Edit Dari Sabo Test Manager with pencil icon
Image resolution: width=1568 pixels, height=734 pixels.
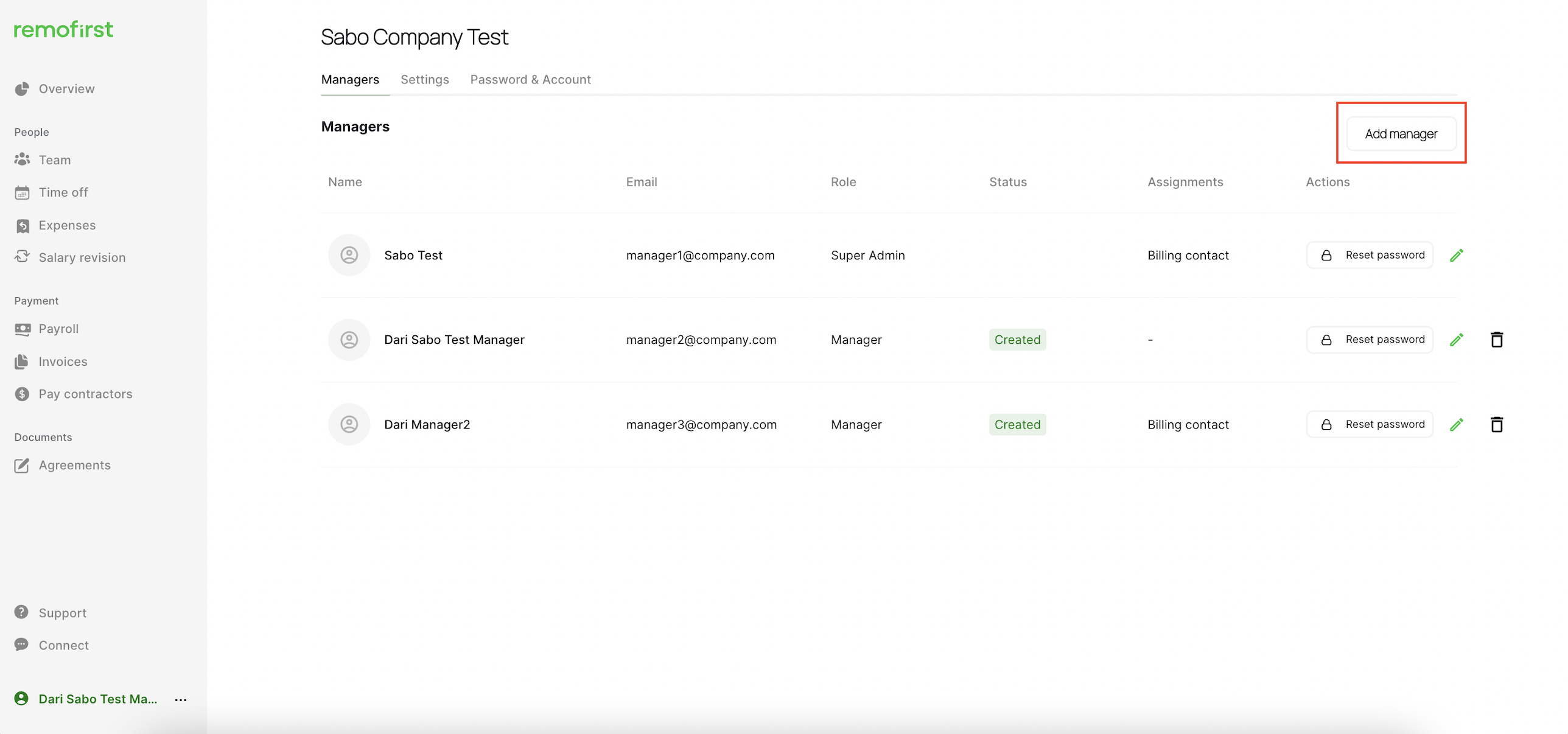coord(1457,340)
